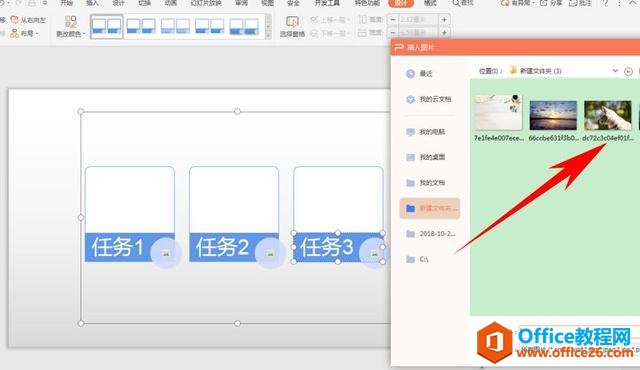Open the 我的桌面 desktop folder

coord(426,157)
